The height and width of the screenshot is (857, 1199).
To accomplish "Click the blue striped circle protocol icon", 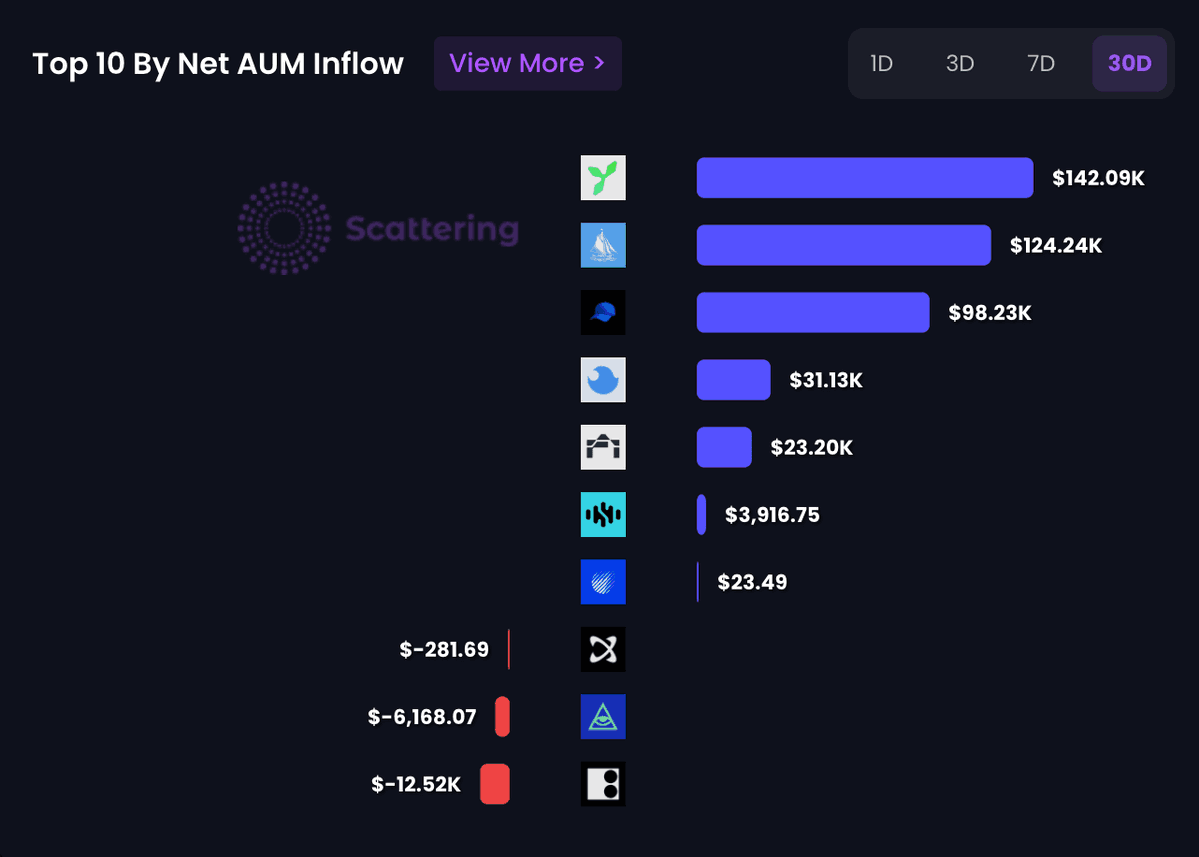I will pyautogui.click(x=603, y=582).
